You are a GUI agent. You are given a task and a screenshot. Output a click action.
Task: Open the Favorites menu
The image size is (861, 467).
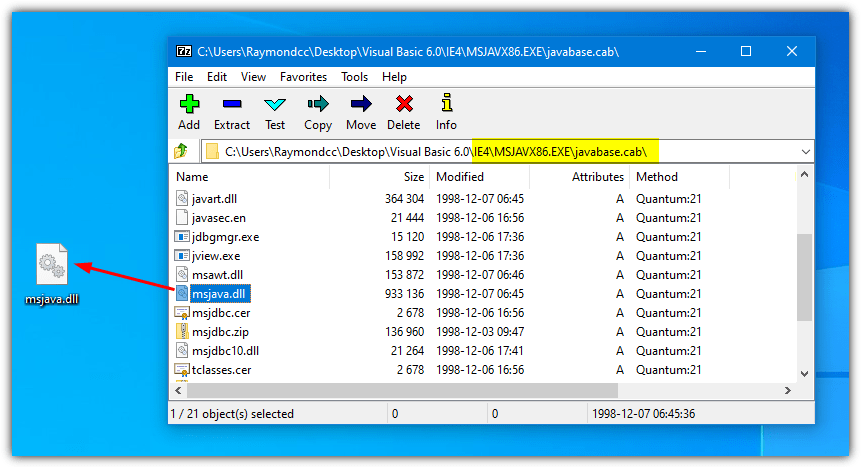tap(303, 77)
